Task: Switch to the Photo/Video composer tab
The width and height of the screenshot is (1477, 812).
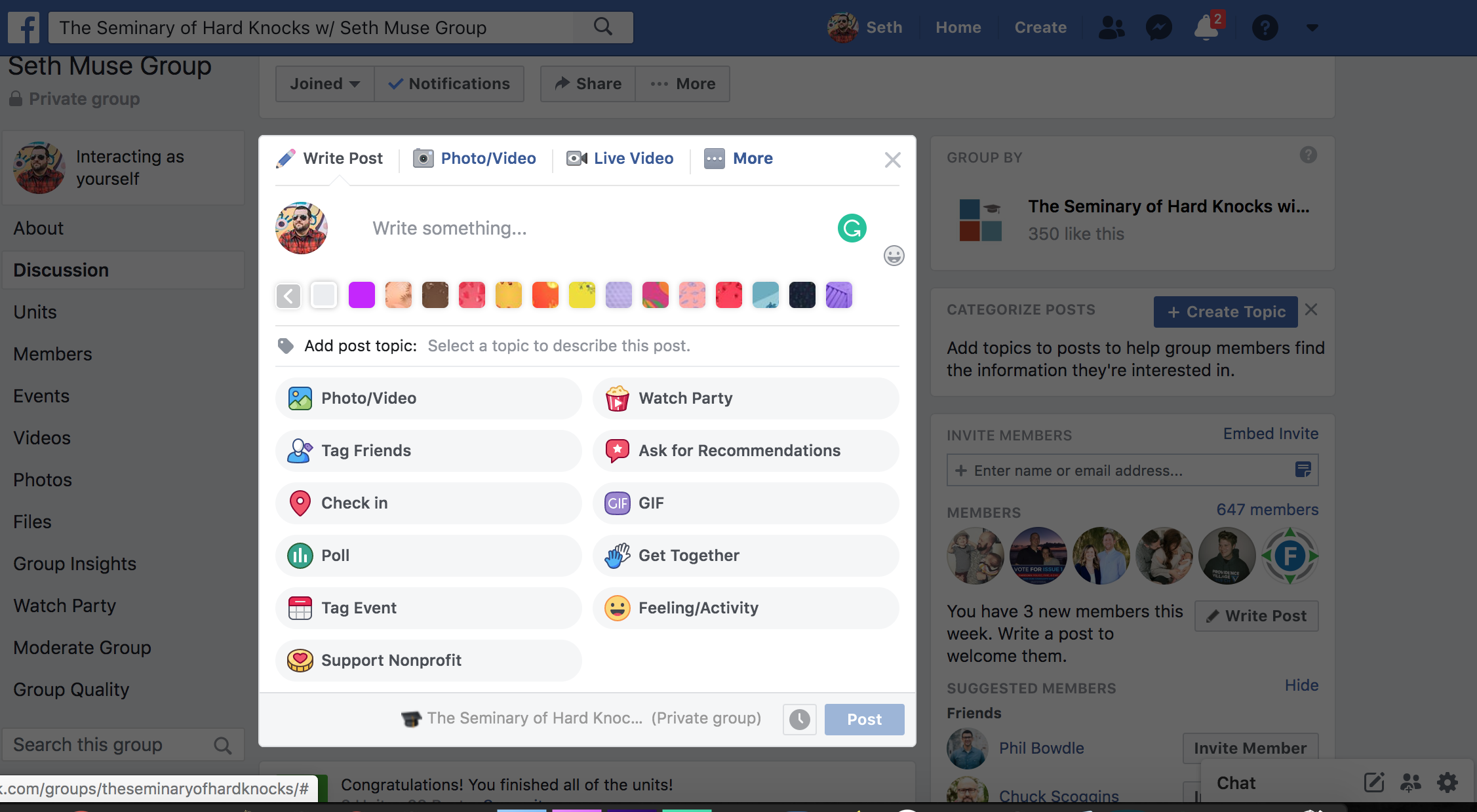Action: tap(475, 159)
